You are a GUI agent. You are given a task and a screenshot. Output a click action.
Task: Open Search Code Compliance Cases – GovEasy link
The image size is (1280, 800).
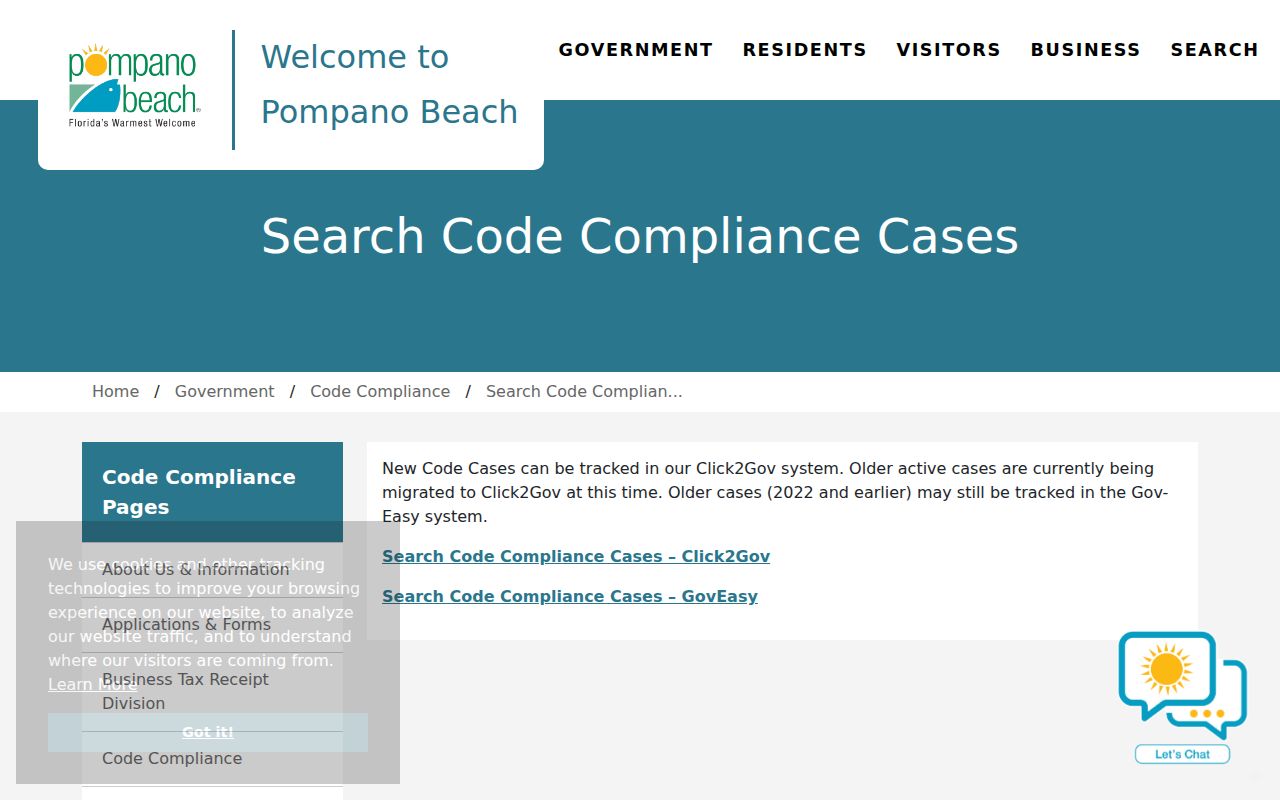pos(570,597)
